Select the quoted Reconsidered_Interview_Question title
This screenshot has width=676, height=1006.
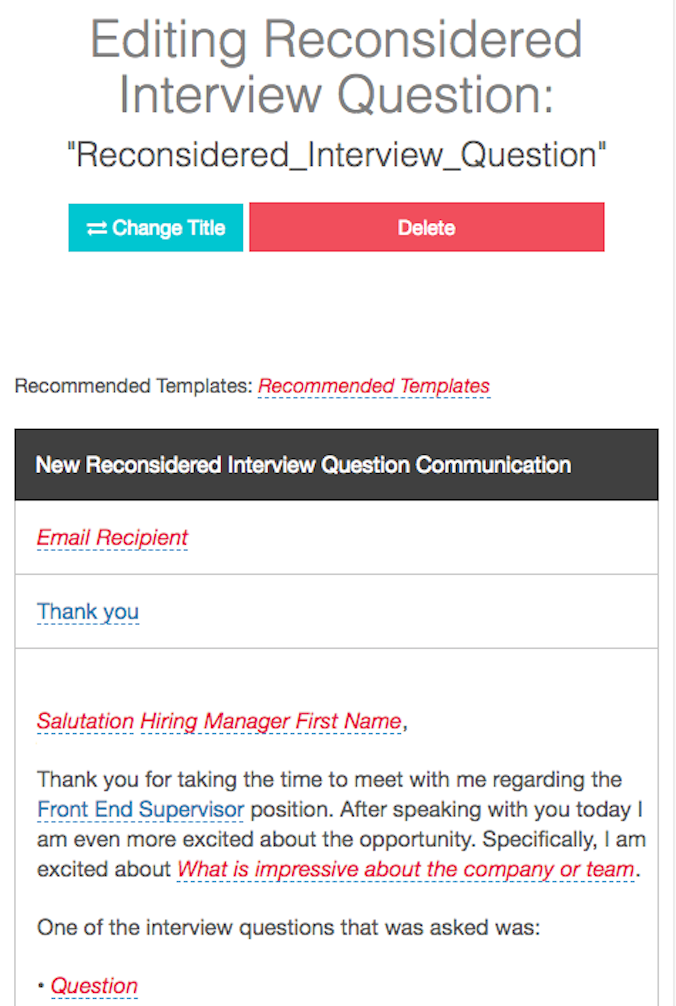(336, 155)
